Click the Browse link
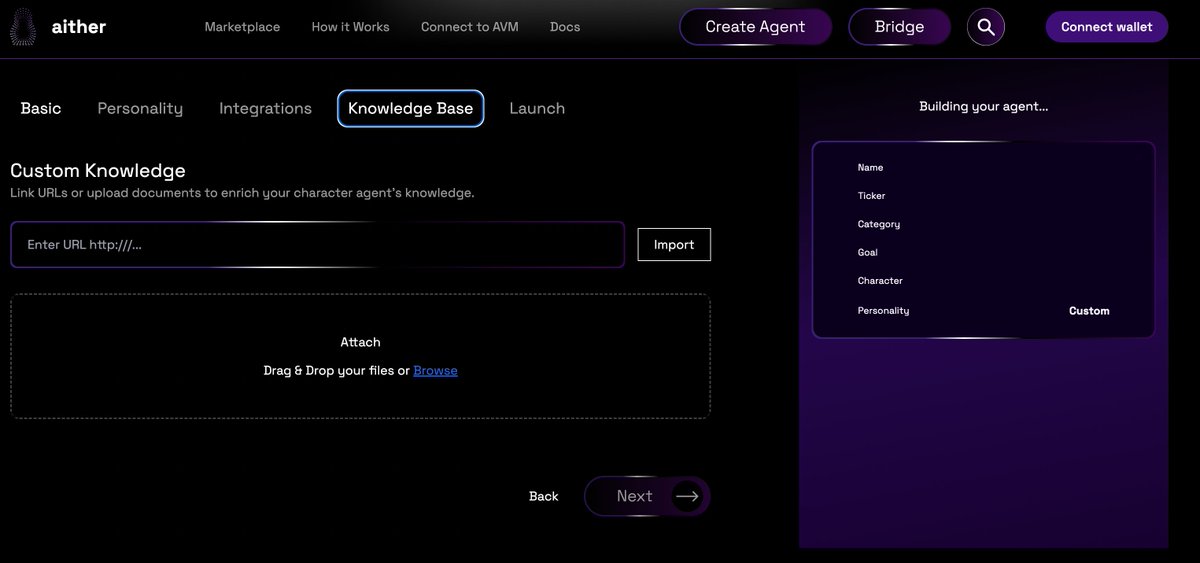The width and height of the screenshot is (1200, 563). coord(435,370)
